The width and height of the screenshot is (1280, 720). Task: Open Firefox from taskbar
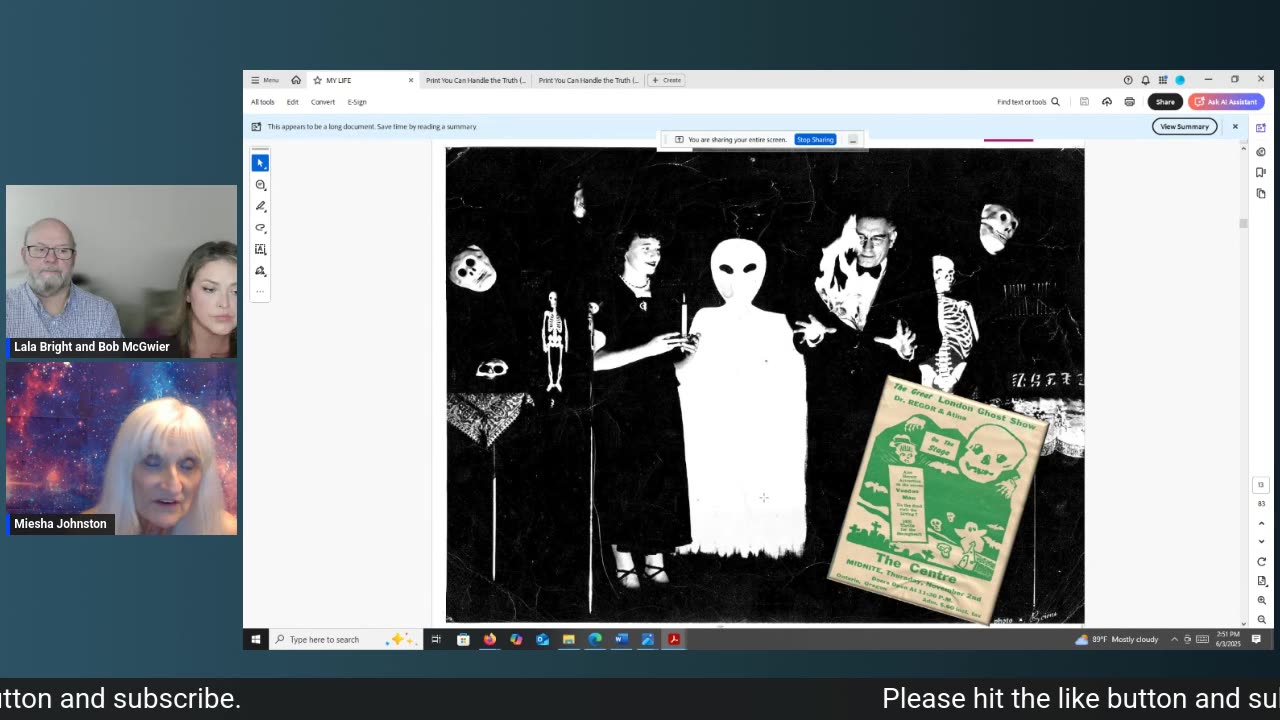(x=489, y=639)
